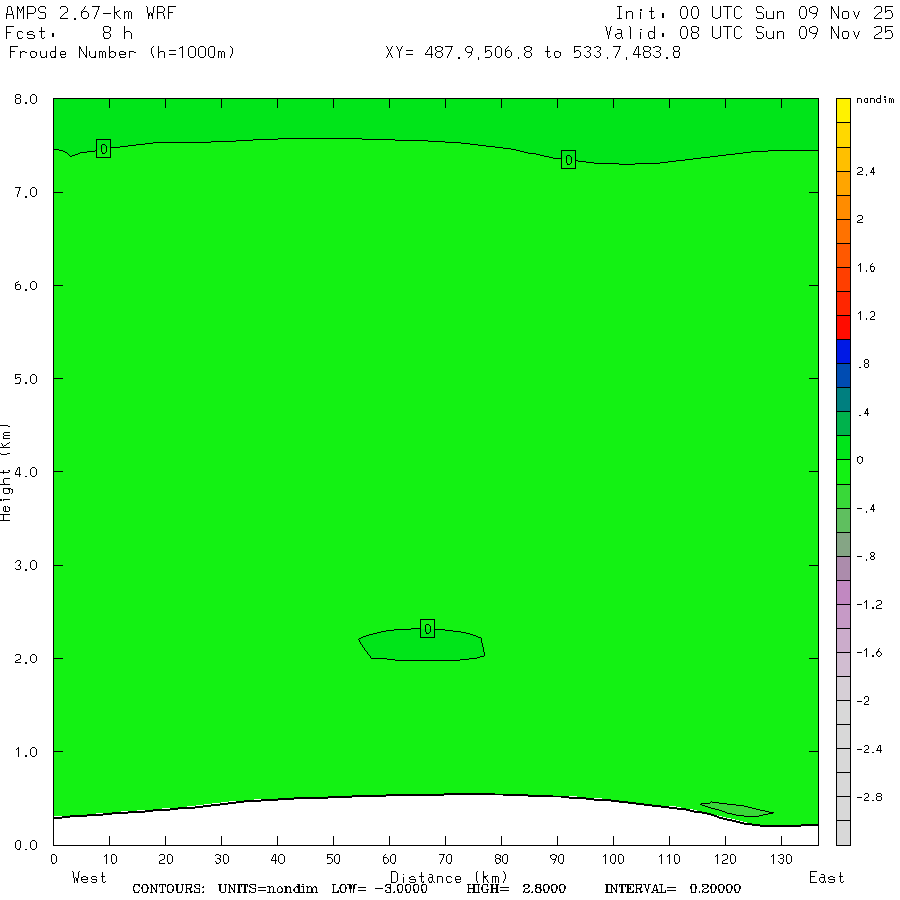Select the "INTERVAL= 0.20000" text at bottom
Screen dimensions: 900x900
click(672, 889)
